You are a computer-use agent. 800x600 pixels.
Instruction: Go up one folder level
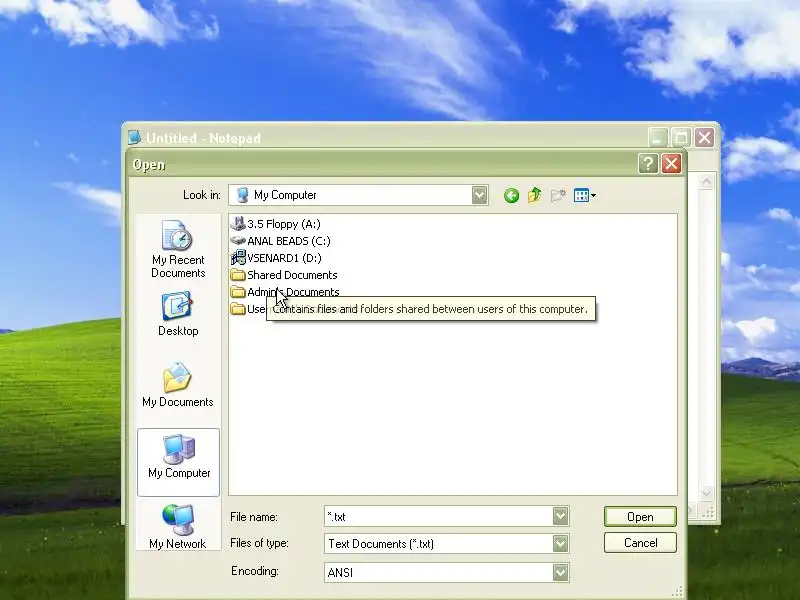click(x=535, y=195)
